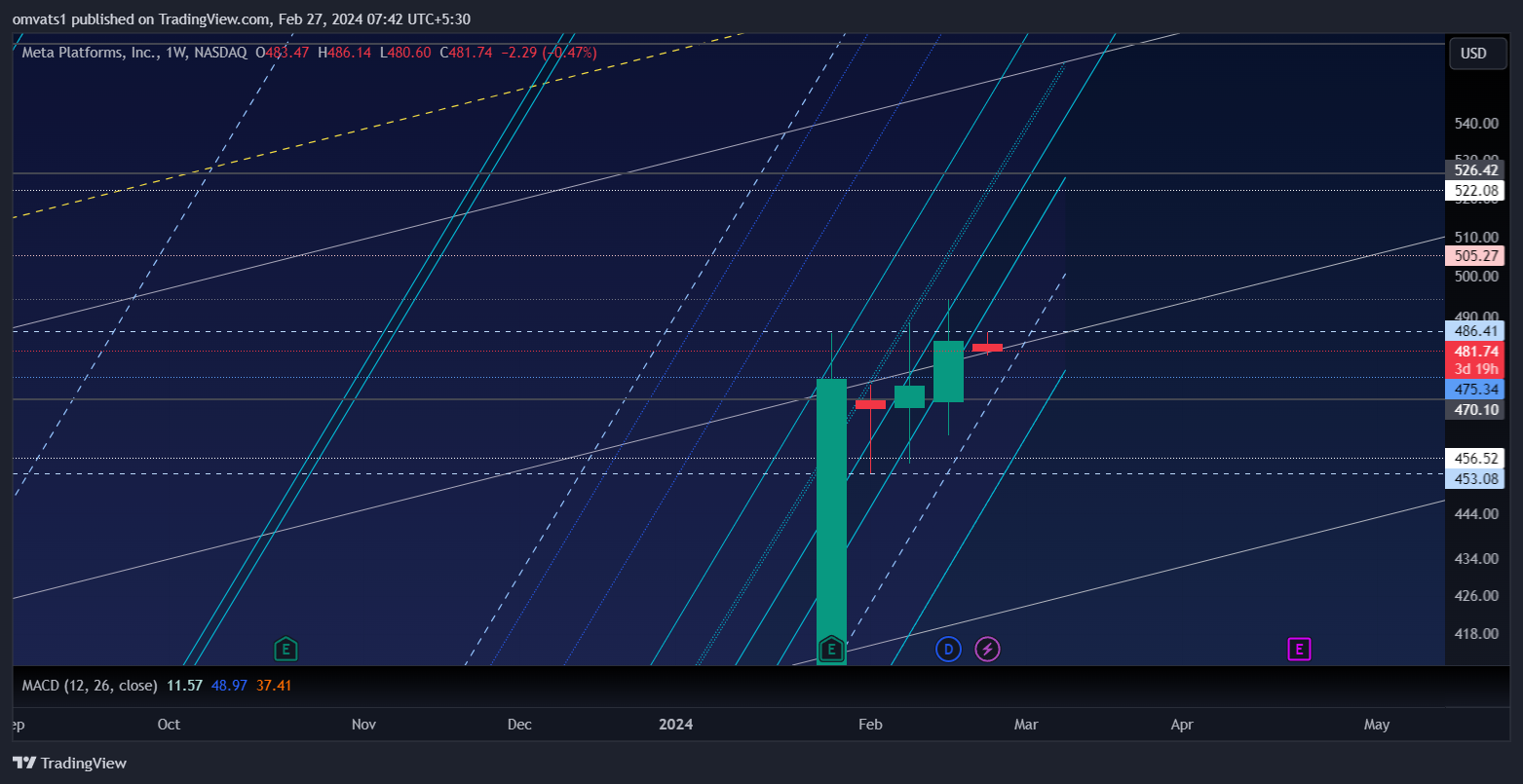The width and height of the screenshot is (1523, 784).
Task: Click the TradingView logo
Action: pyautogui.click(x=69, y=763)
